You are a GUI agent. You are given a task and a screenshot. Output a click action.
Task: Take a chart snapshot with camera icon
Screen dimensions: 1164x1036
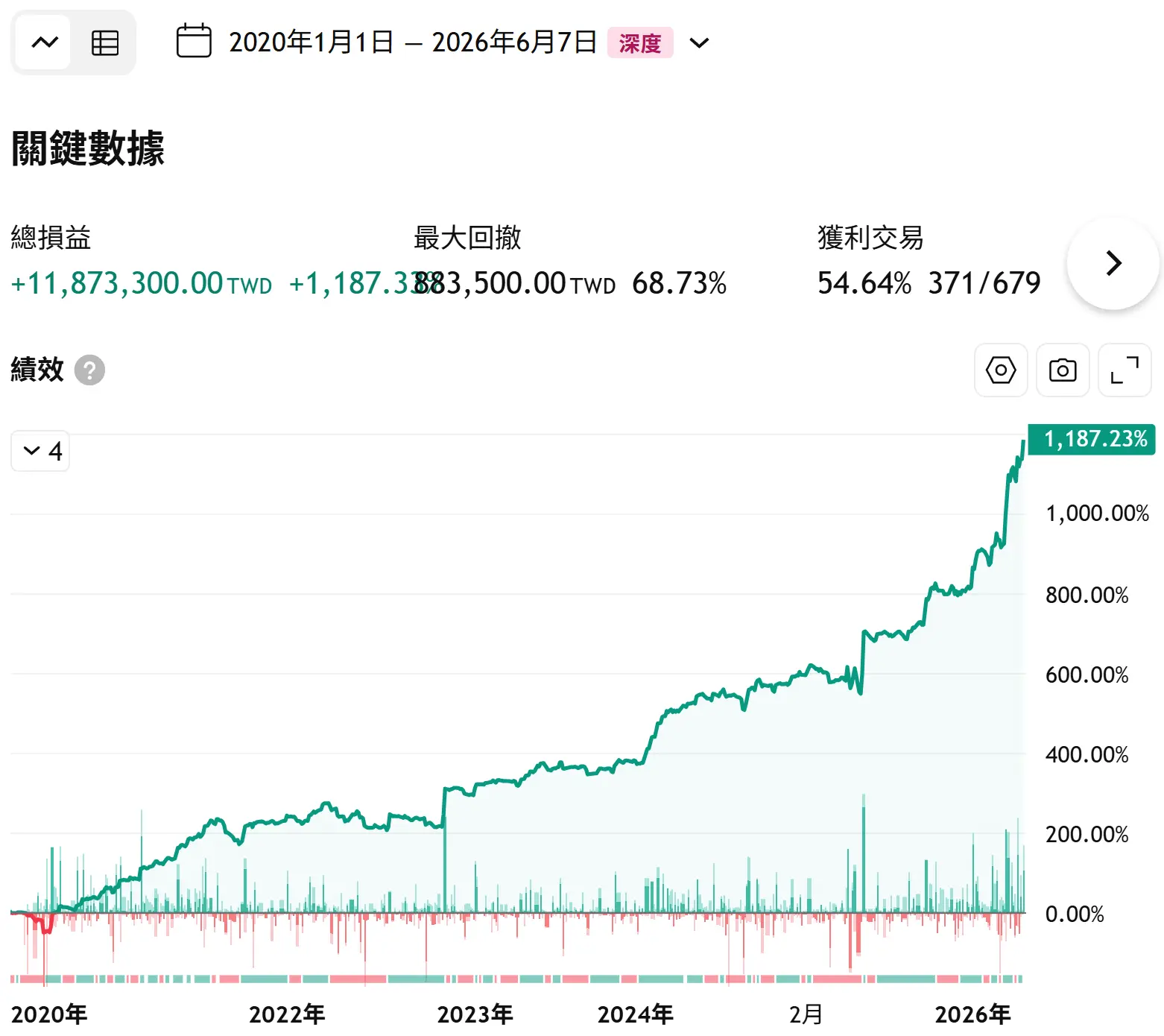point(1063,370)
